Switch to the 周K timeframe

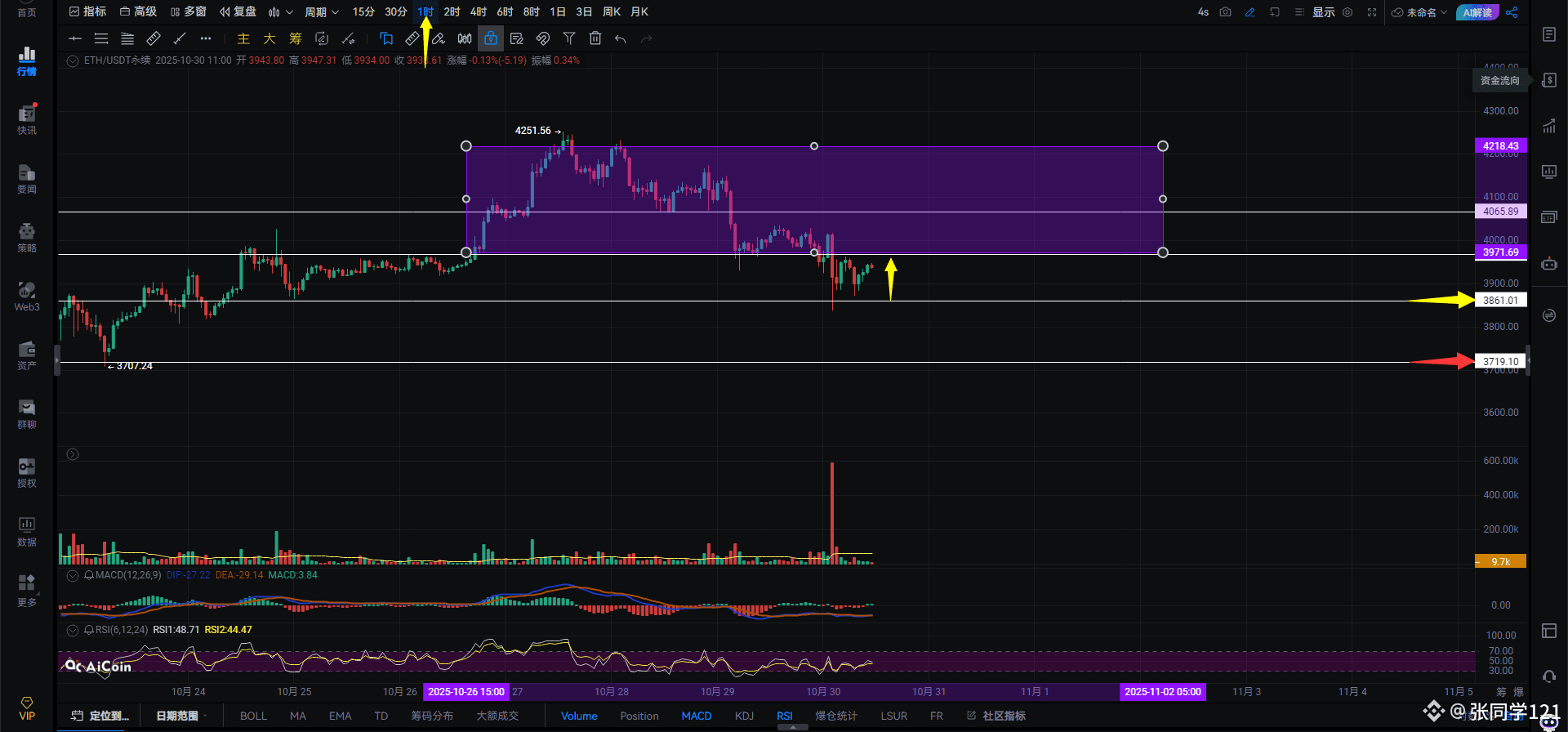point(612,12)
